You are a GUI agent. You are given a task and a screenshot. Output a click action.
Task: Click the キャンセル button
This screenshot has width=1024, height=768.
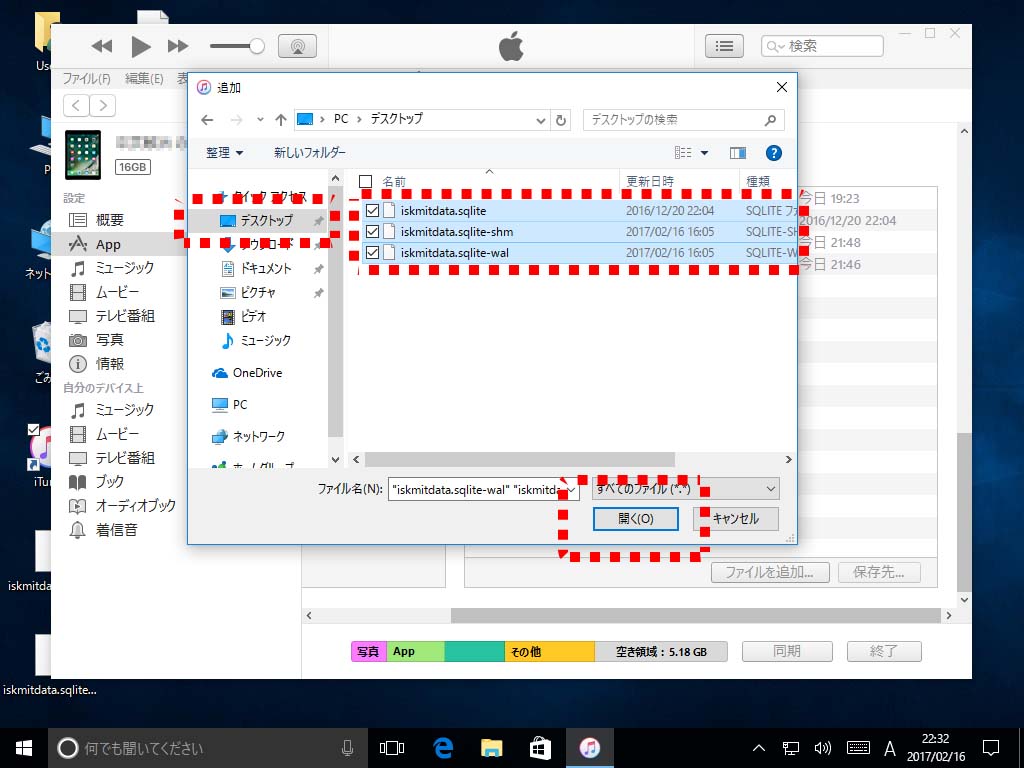pos(735,519)
